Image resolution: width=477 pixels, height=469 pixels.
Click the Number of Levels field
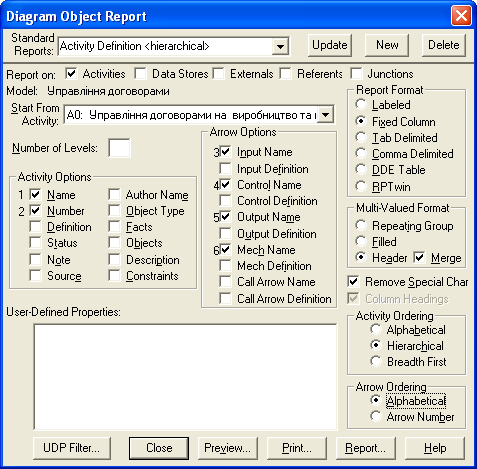click(119, 148)
